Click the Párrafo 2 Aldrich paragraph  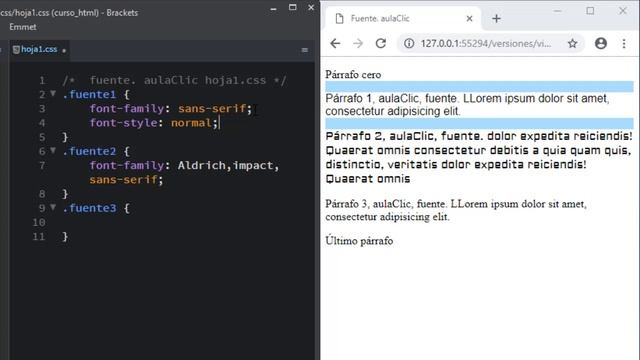(x=479, y=157)
